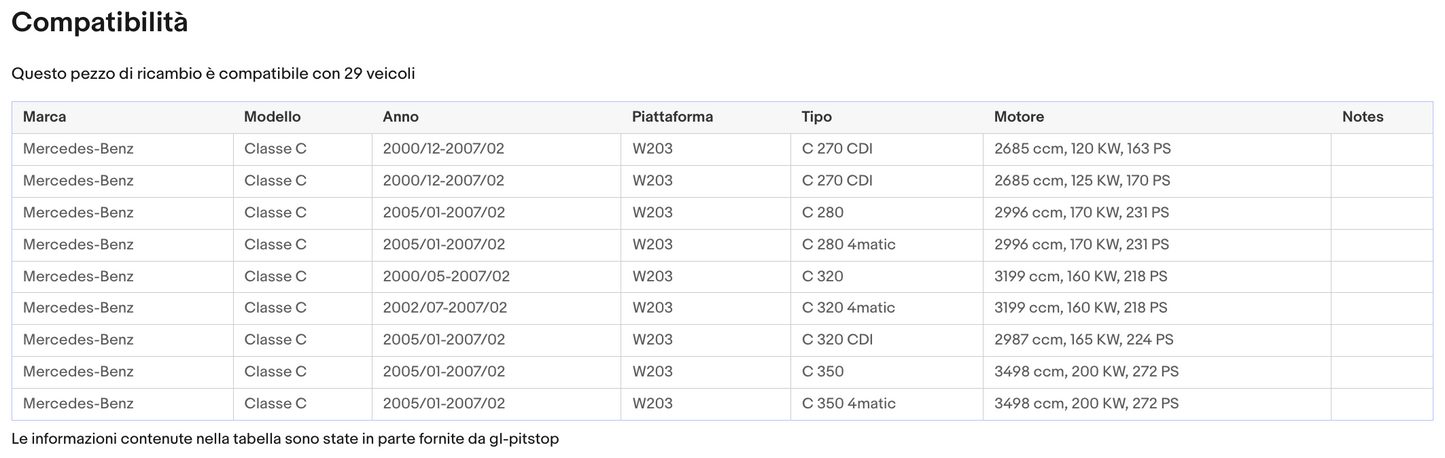The image size is (1445, 458).
Task: Click the C 320 CDI type cell
Action: point(837,340)
